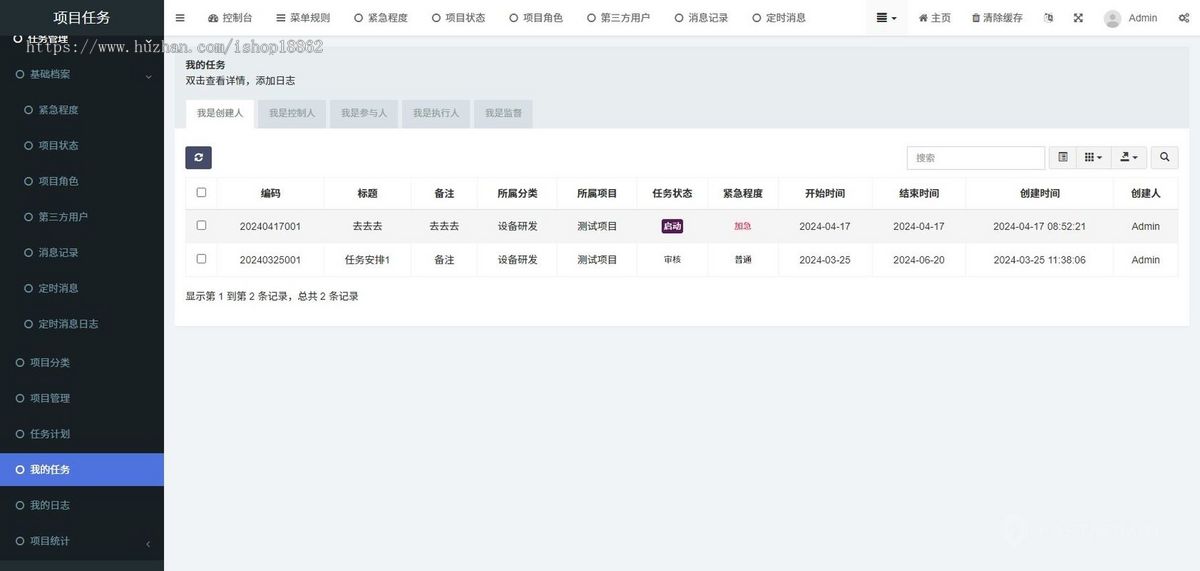
Task: Open the 菜单规则 top tab
Action: tap(303, 18)
